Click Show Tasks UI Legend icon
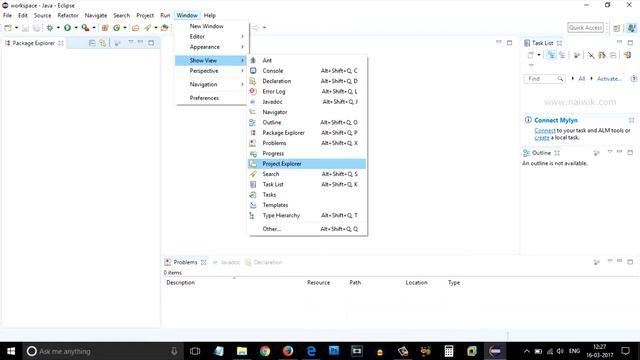Screen dimensions: 640x360 tap(627, 55)
